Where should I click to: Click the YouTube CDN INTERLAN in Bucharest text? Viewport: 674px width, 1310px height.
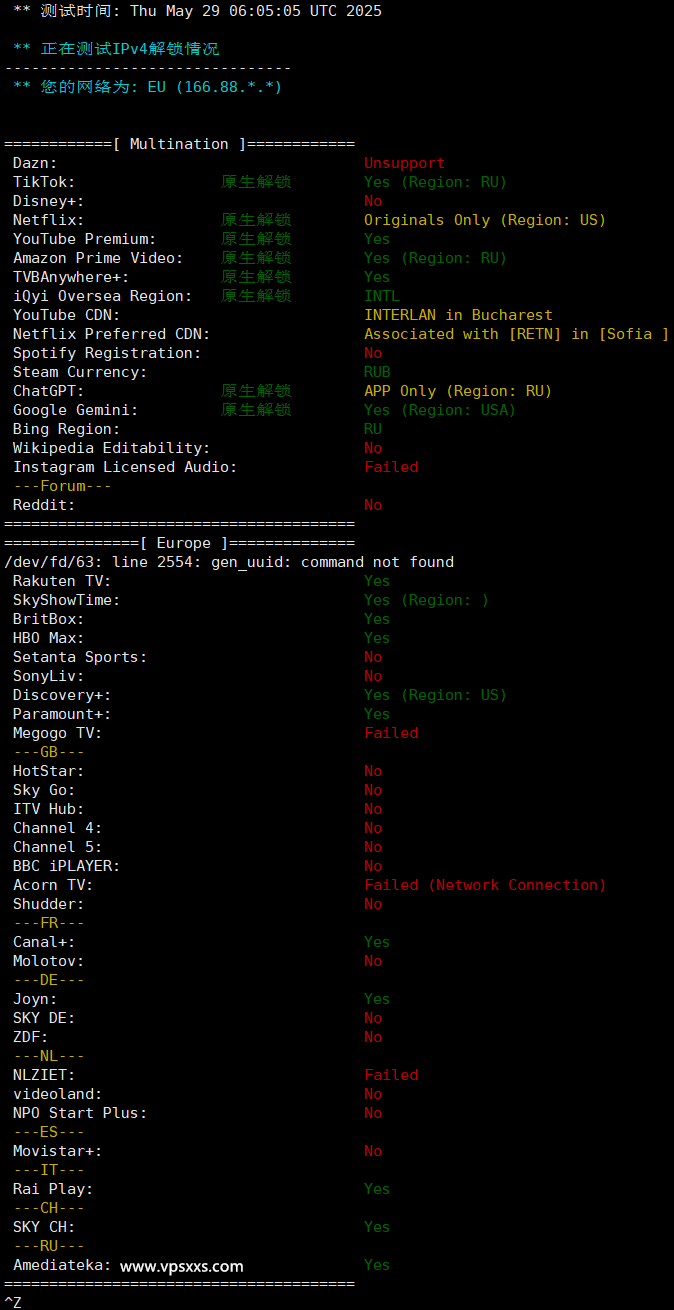point(458,315)
